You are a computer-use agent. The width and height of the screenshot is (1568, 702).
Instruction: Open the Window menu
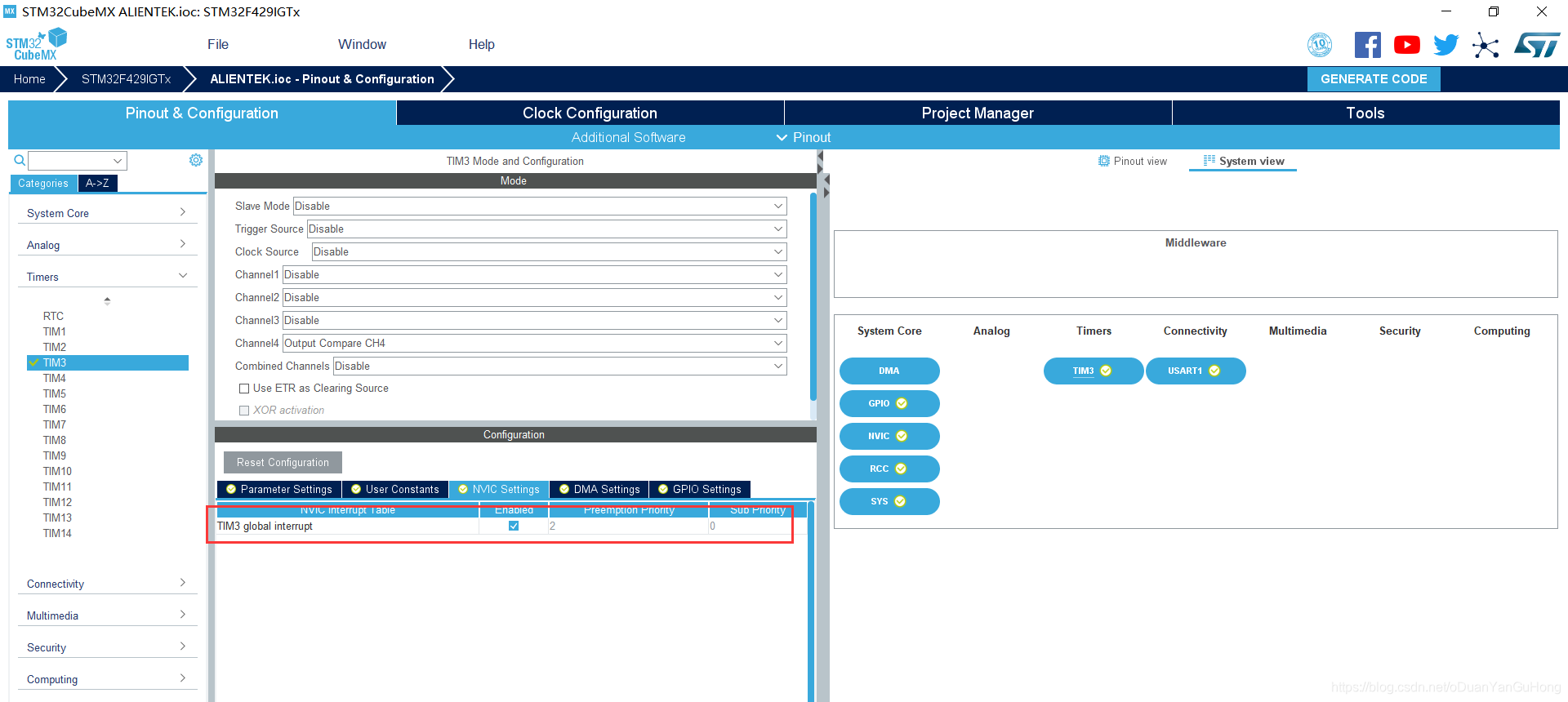coord(362,45)
